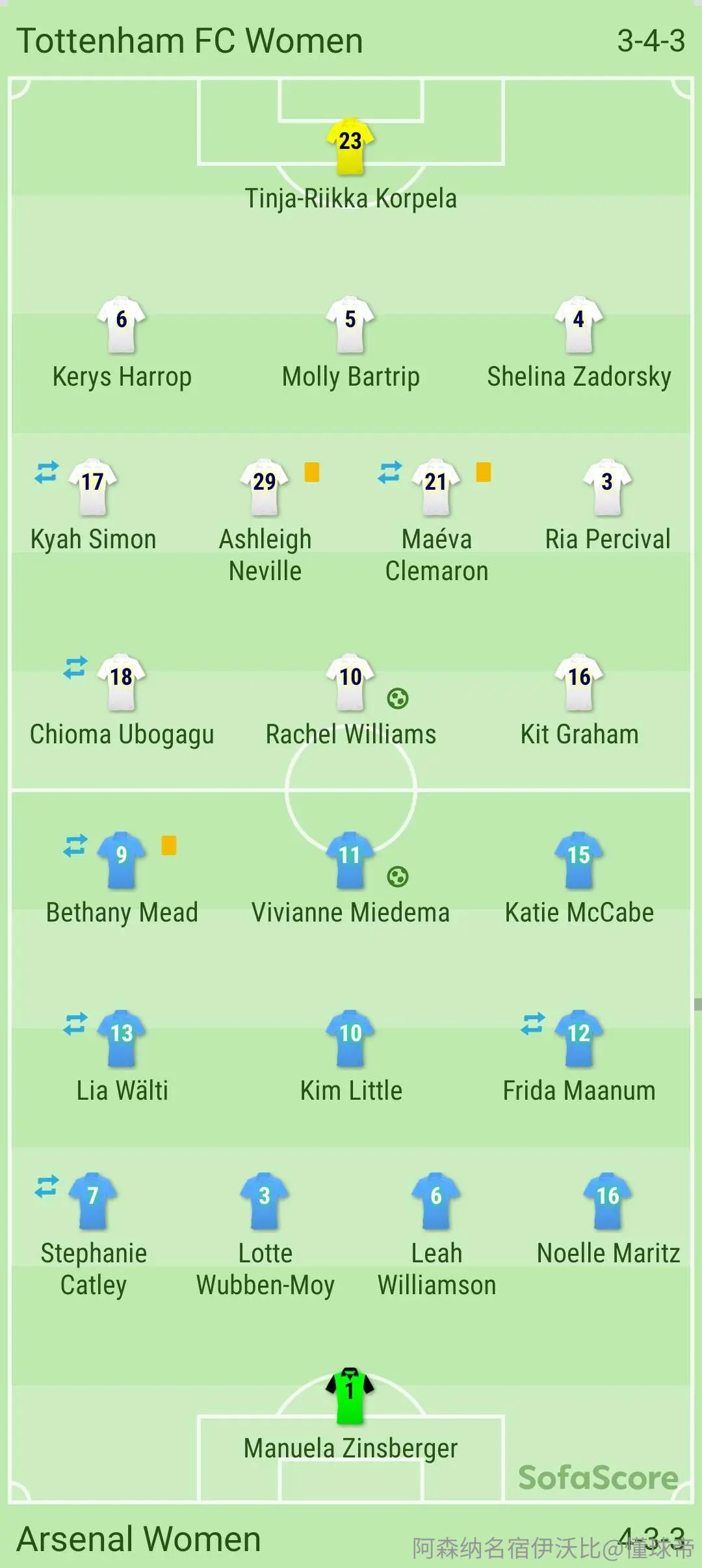
Task: Click the SofaScore logo watermark
Action: click(x=599, y=1478)
